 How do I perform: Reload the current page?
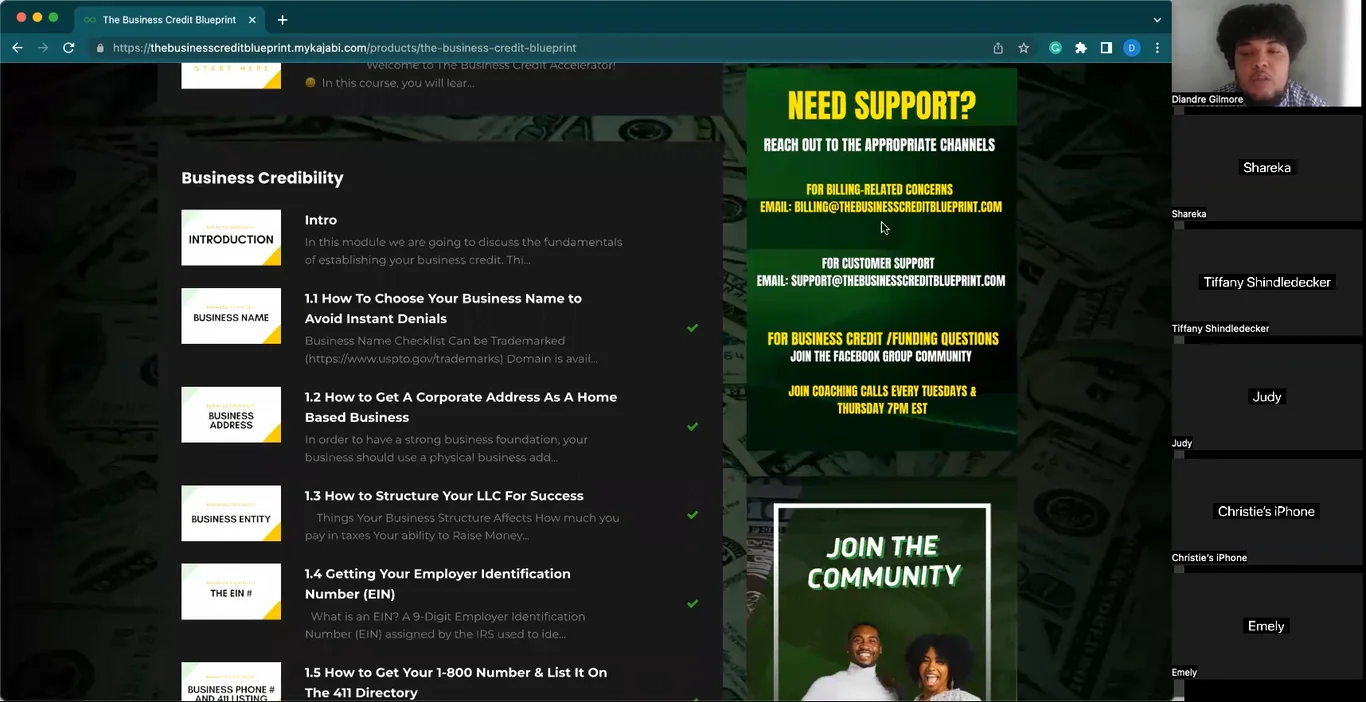coord(68,48)
